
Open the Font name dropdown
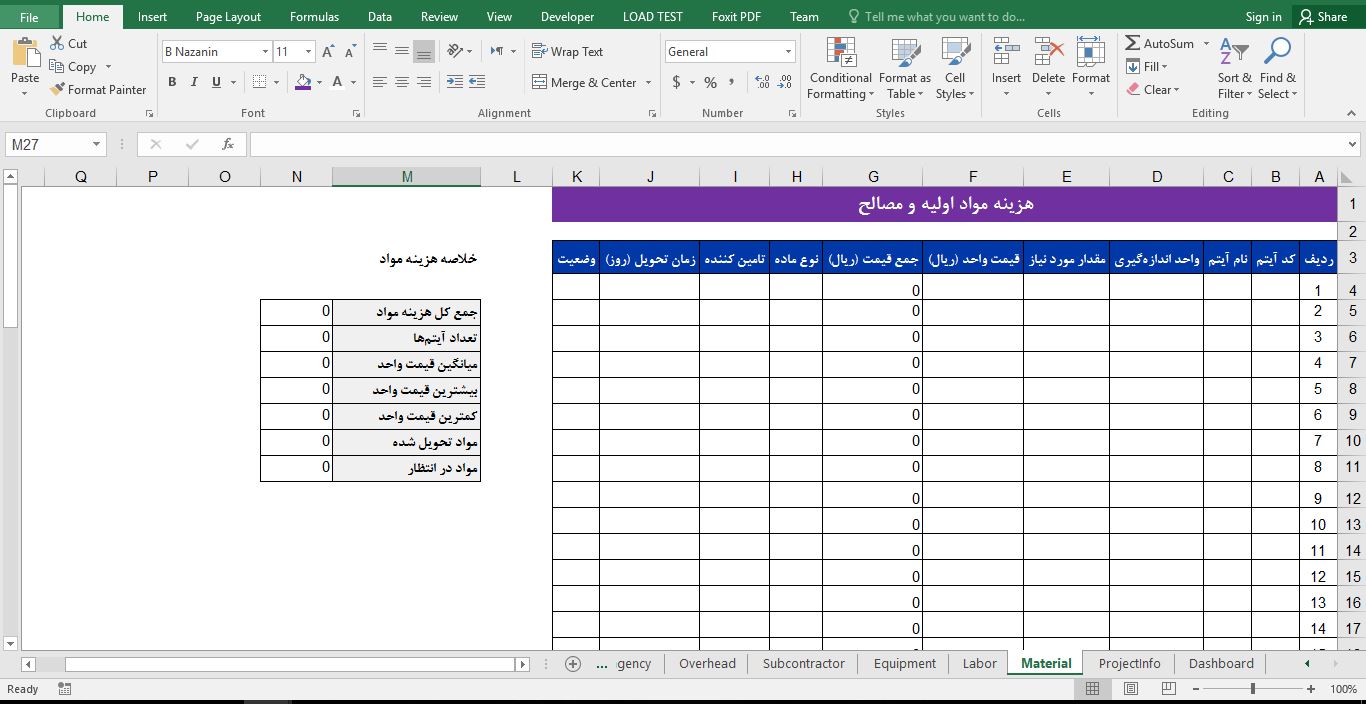pos(266,51)
